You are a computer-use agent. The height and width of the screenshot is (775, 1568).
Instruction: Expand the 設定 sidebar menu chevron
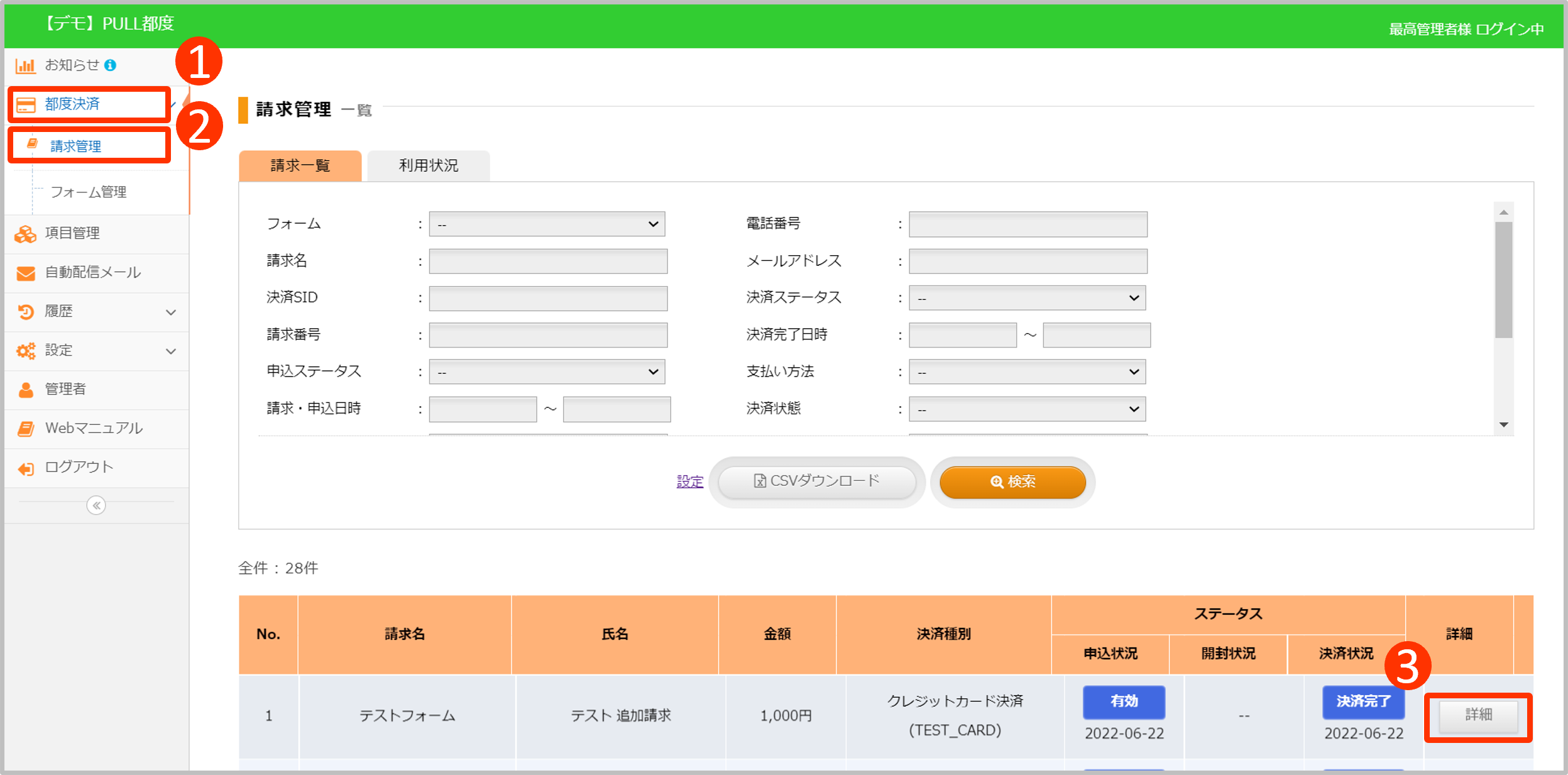[x=171, y=351]
